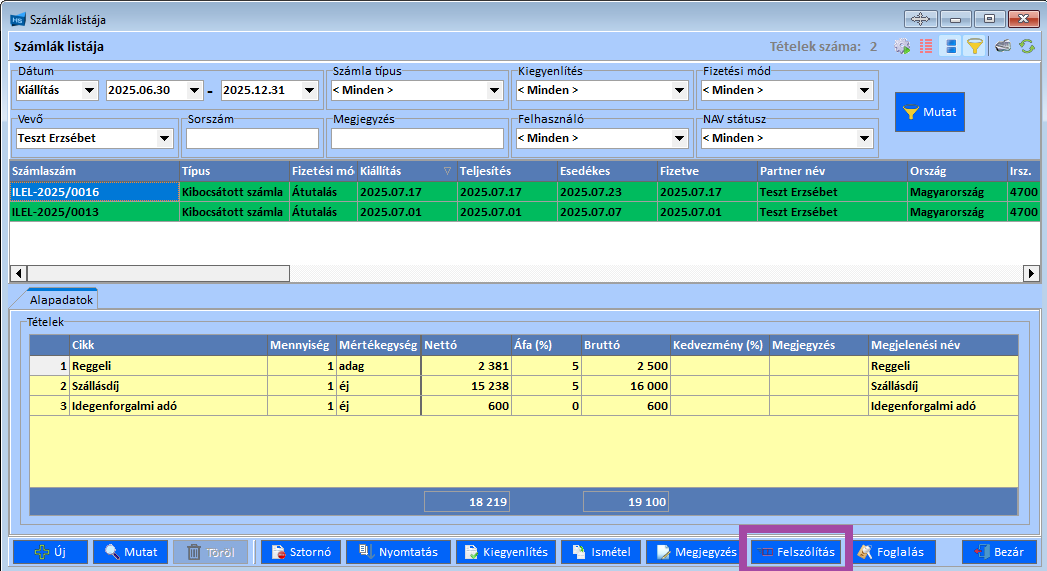Click the Számlák listája app icon in title bar
The image size is (1047, 571).
pos(17,19)
